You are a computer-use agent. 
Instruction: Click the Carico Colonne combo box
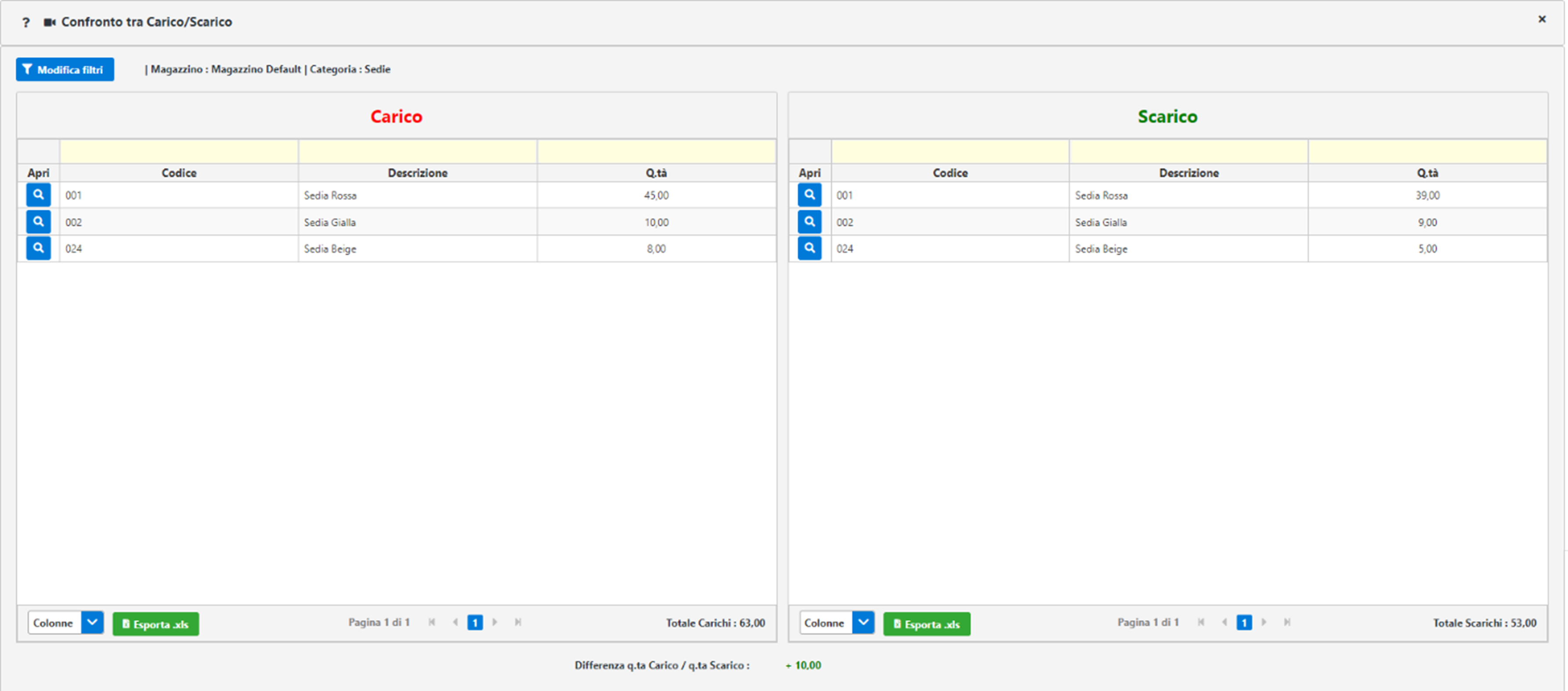[65, 623]
